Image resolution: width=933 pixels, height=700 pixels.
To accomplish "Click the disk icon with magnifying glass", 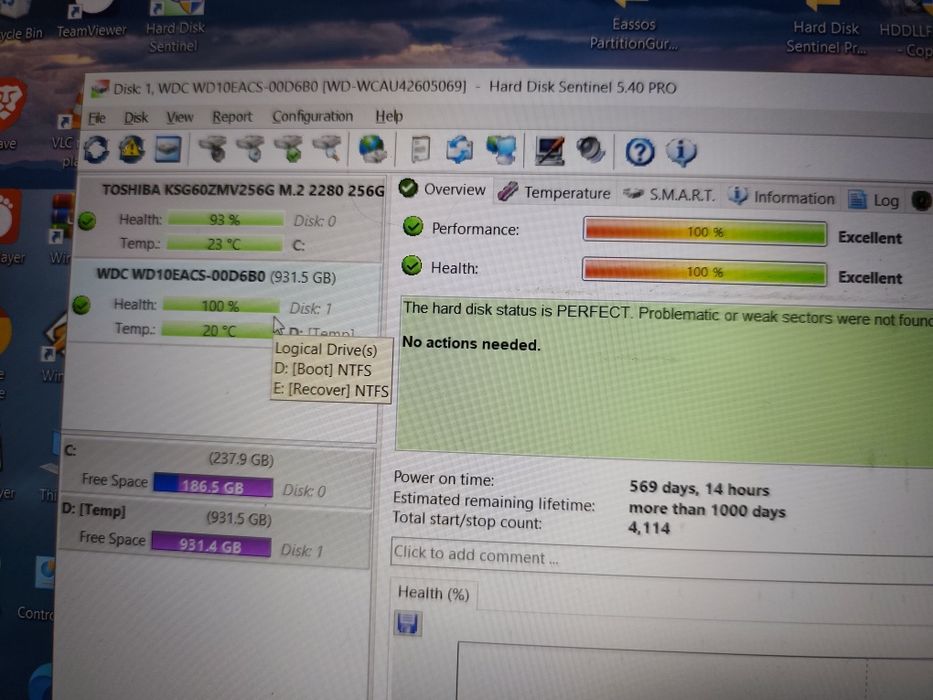I will pyautogui.click(x=327, y=149).
